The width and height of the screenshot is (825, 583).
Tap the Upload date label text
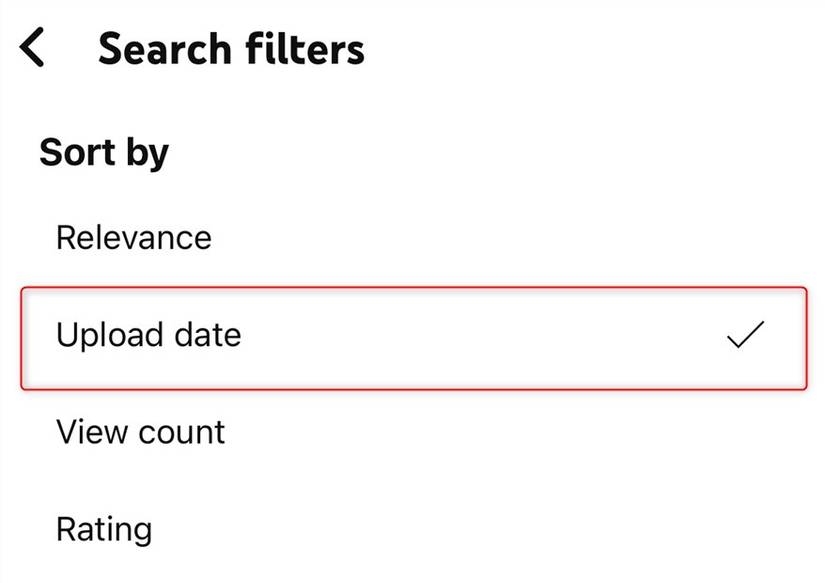[x=148, y=335]
